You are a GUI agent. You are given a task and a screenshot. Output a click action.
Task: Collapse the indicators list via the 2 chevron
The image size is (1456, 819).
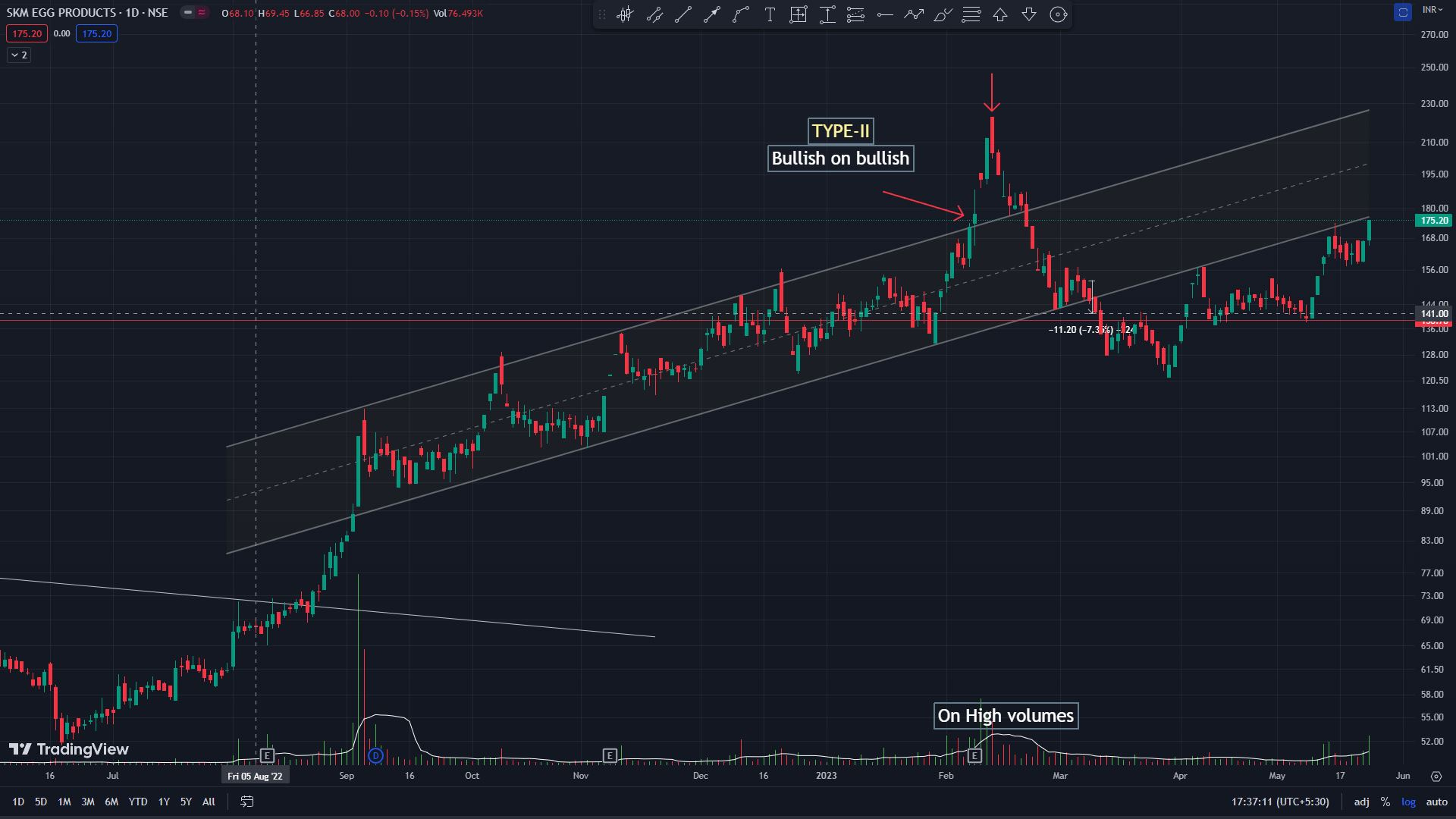(x=17, y=55)
